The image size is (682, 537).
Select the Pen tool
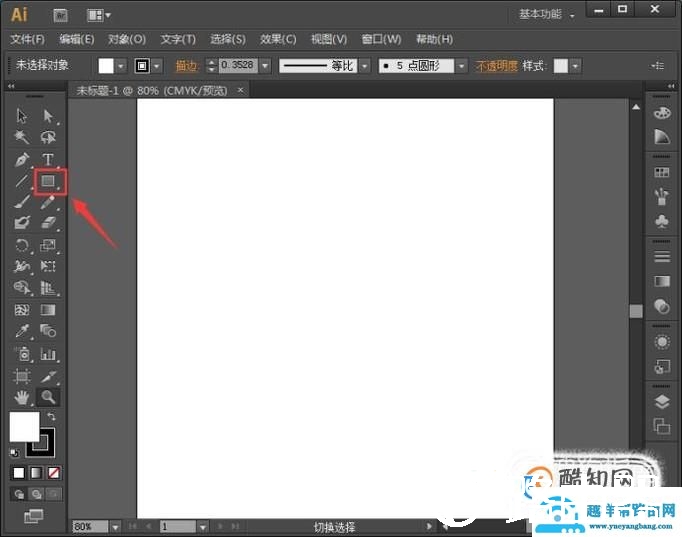(x=22, y=160)
